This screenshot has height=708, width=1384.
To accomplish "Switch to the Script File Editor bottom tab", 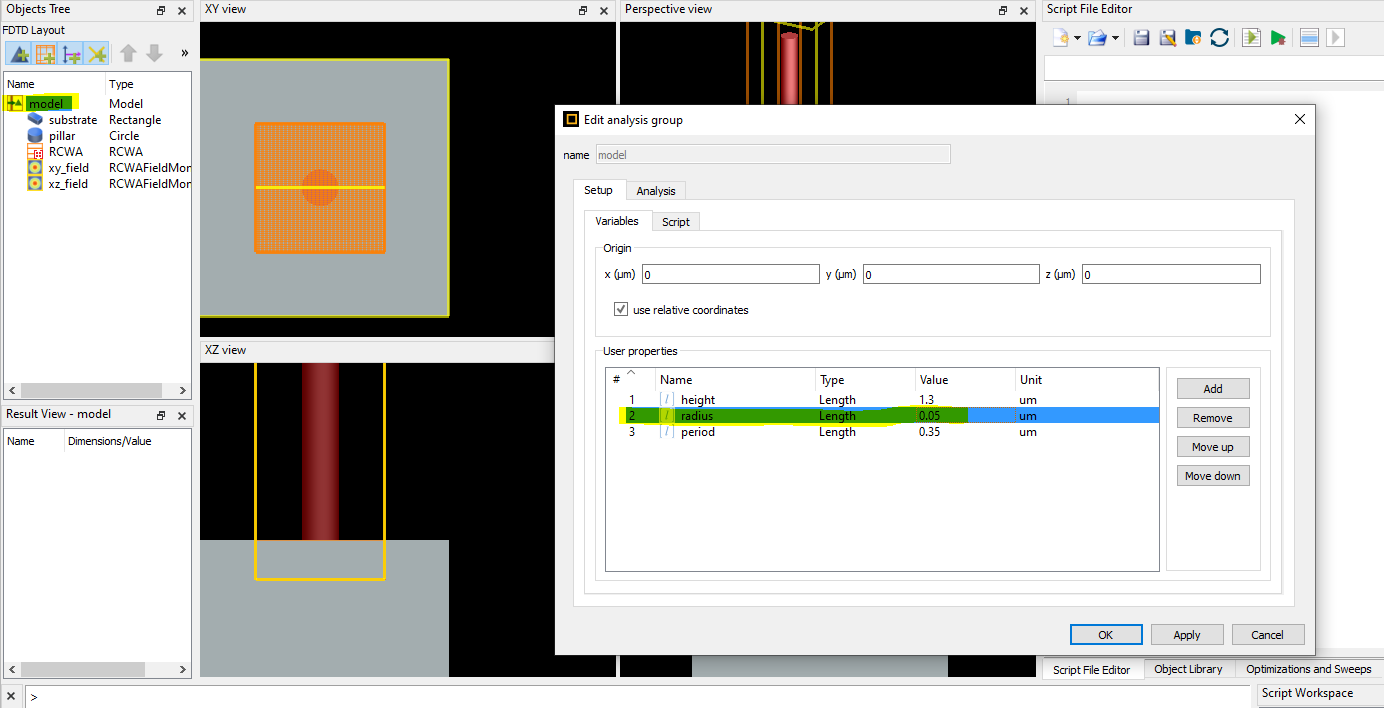I will click(x=1091, y=670).
